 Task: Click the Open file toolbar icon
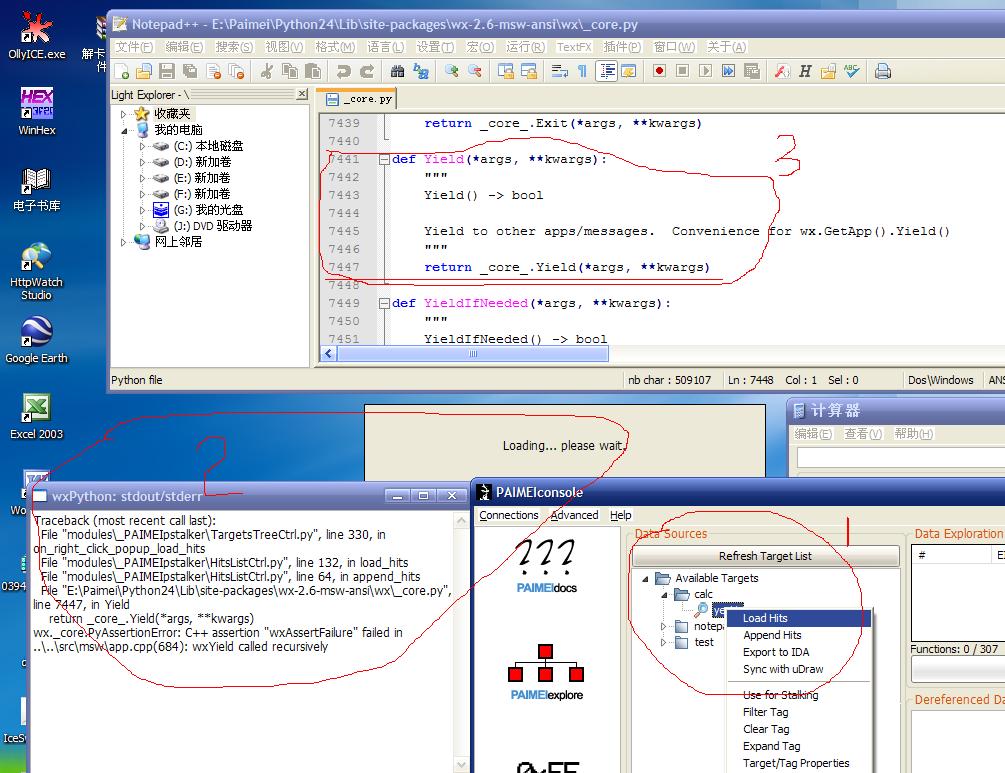coord(144,71)
